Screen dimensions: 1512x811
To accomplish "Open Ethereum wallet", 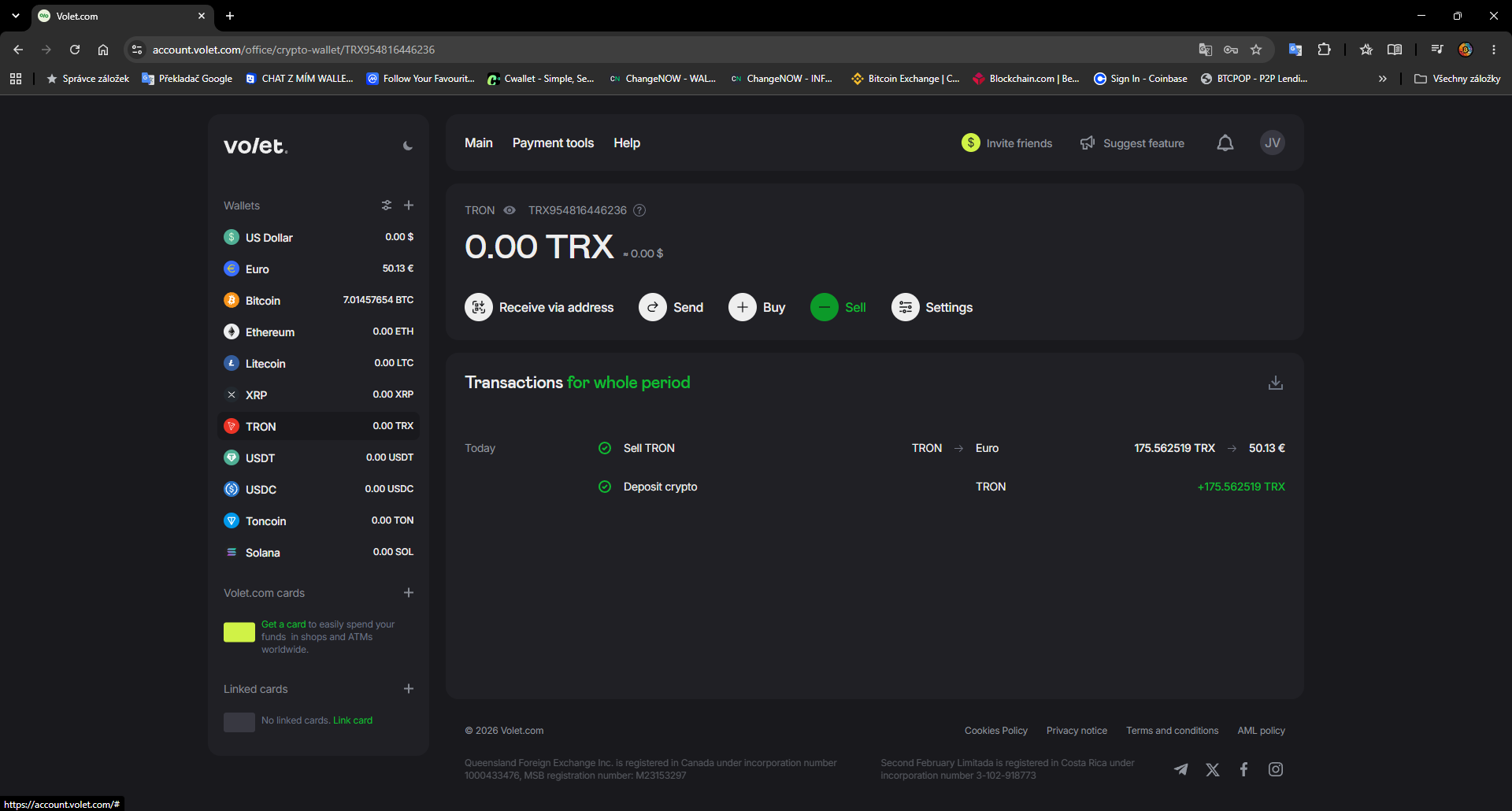I will (x=318, y=331).
